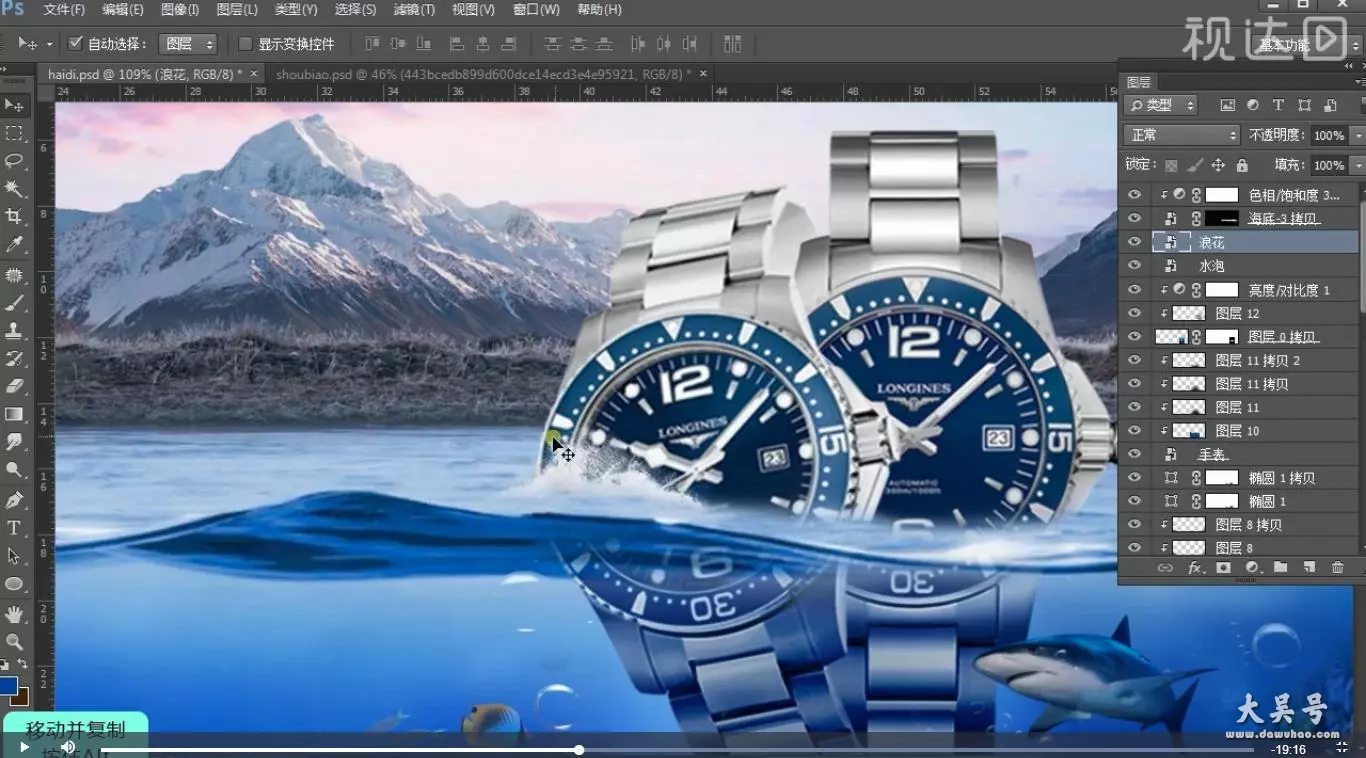Lock all with padlock icon
This screenshot has height=758, width=1366.
click(x=1242, y=165)
